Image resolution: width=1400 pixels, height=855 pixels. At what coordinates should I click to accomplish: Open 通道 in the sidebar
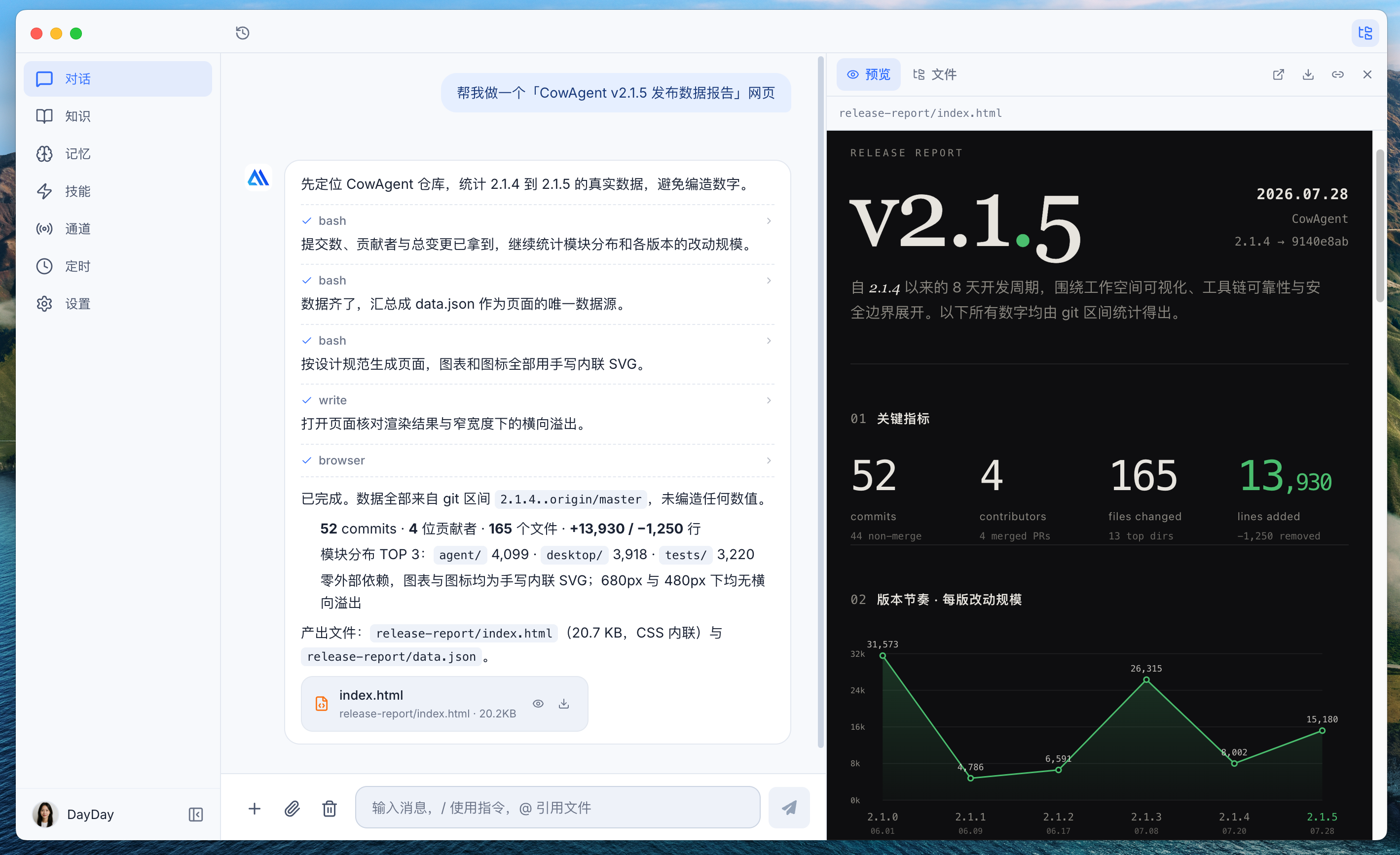point(117,229)
